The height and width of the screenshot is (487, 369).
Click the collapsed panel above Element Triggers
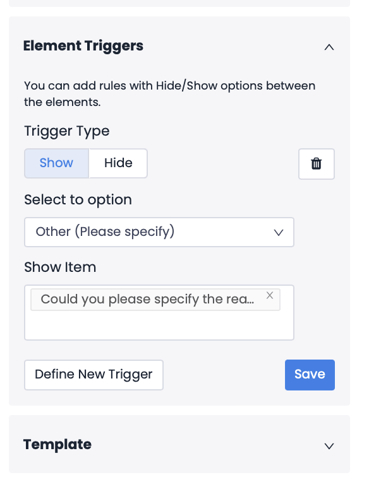(179, 3)
